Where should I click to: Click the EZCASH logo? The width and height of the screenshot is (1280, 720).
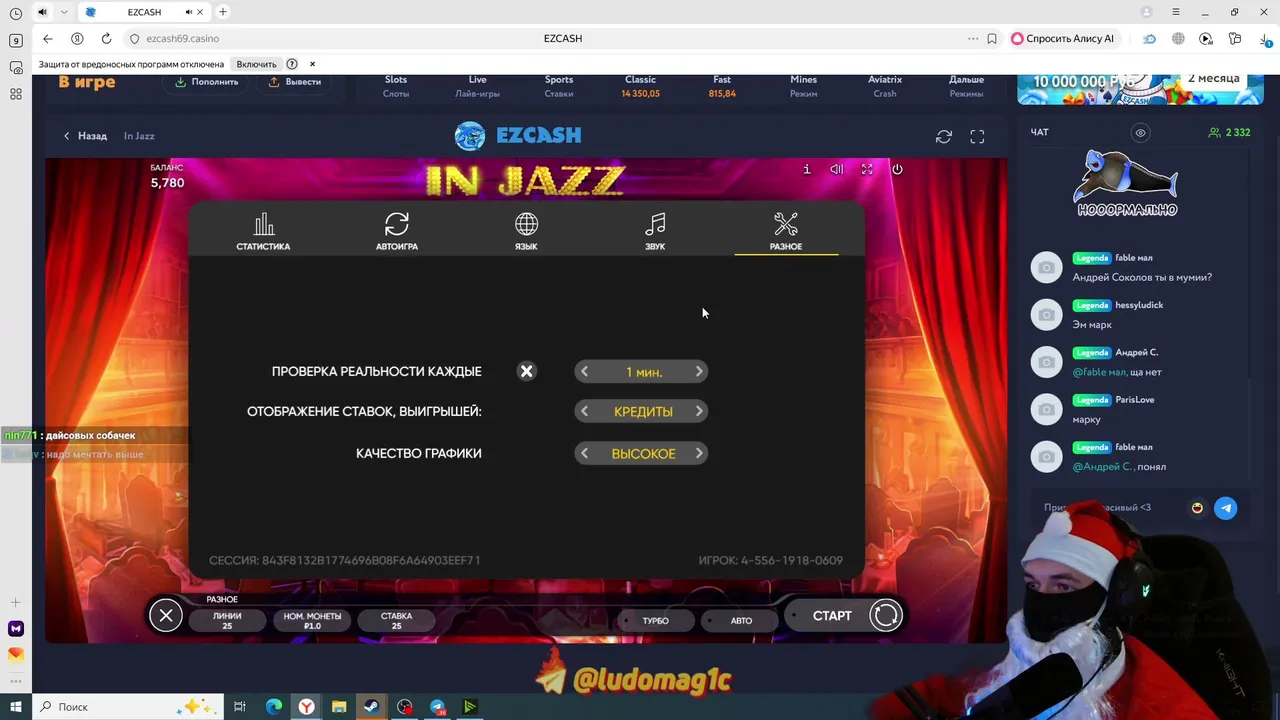(x=518, y=135)
